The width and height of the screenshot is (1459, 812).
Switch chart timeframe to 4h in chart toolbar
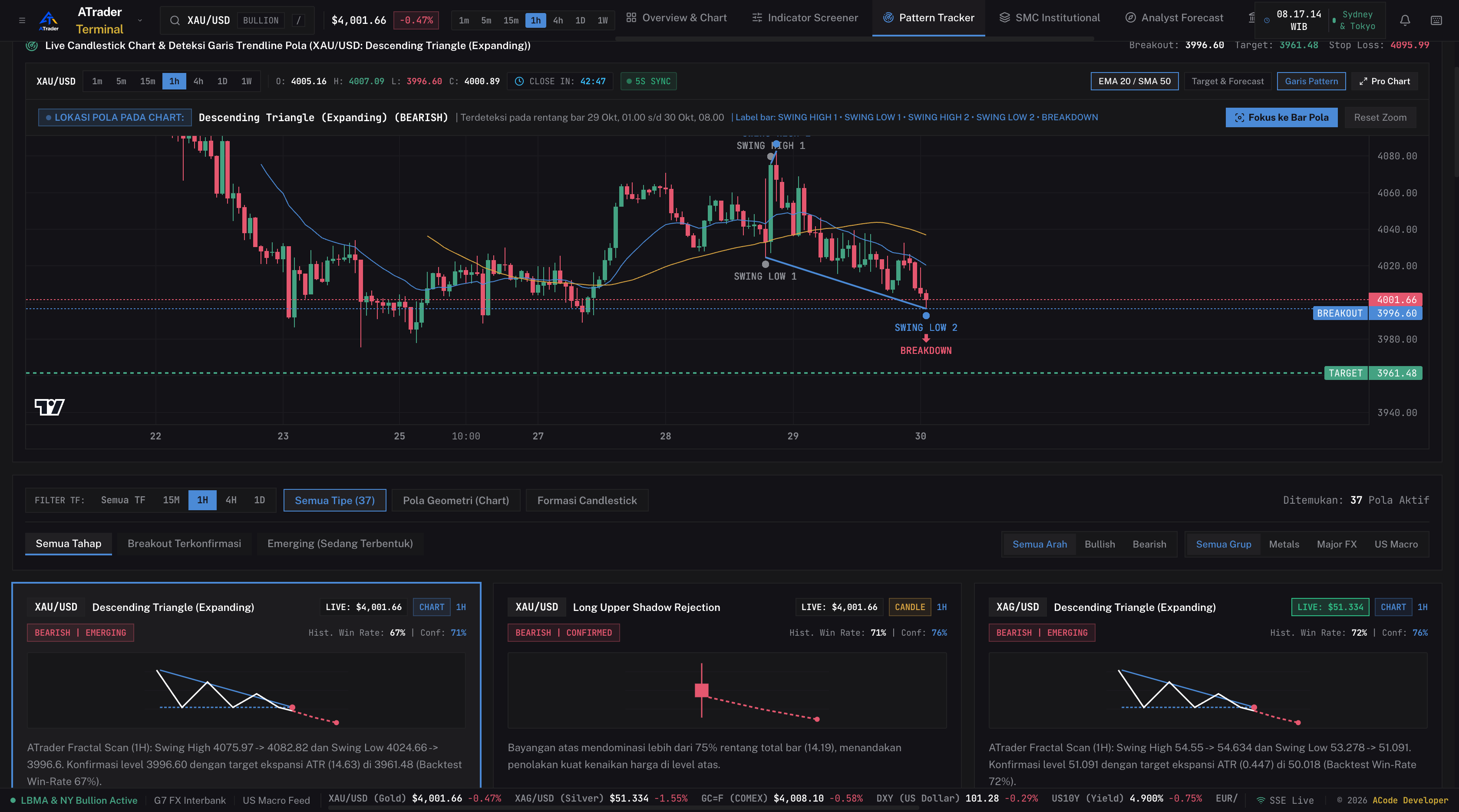coord(198,81)
